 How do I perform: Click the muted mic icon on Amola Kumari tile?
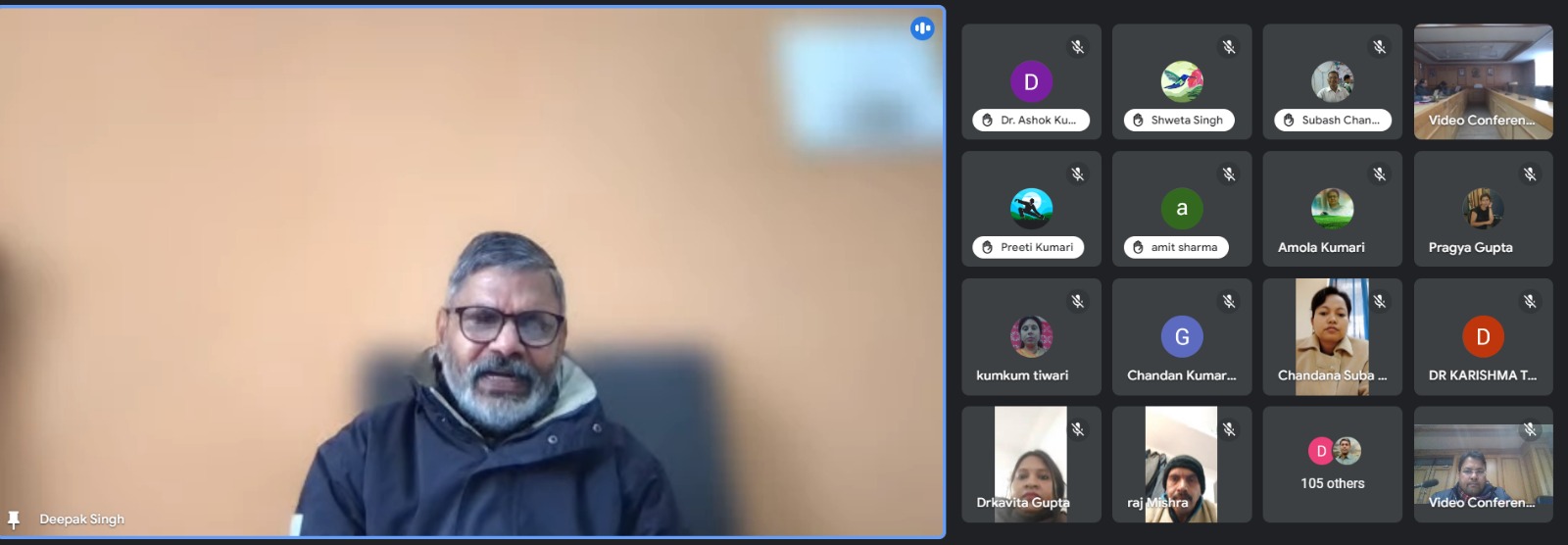tap(1380, 173)
